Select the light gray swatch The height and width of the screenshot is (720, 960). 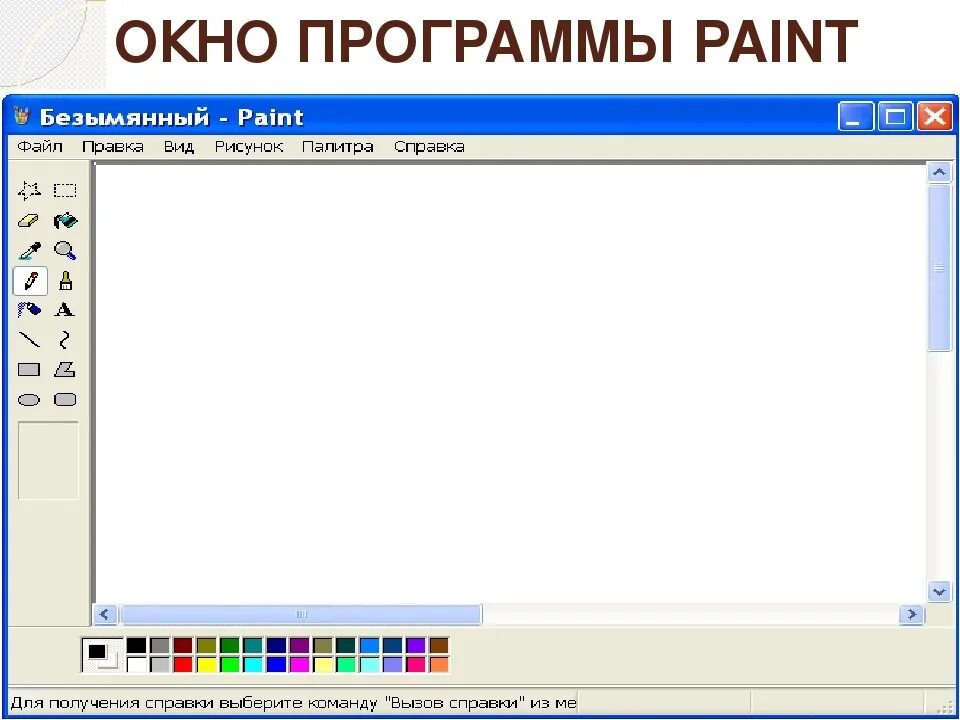[x=160, y=664]
